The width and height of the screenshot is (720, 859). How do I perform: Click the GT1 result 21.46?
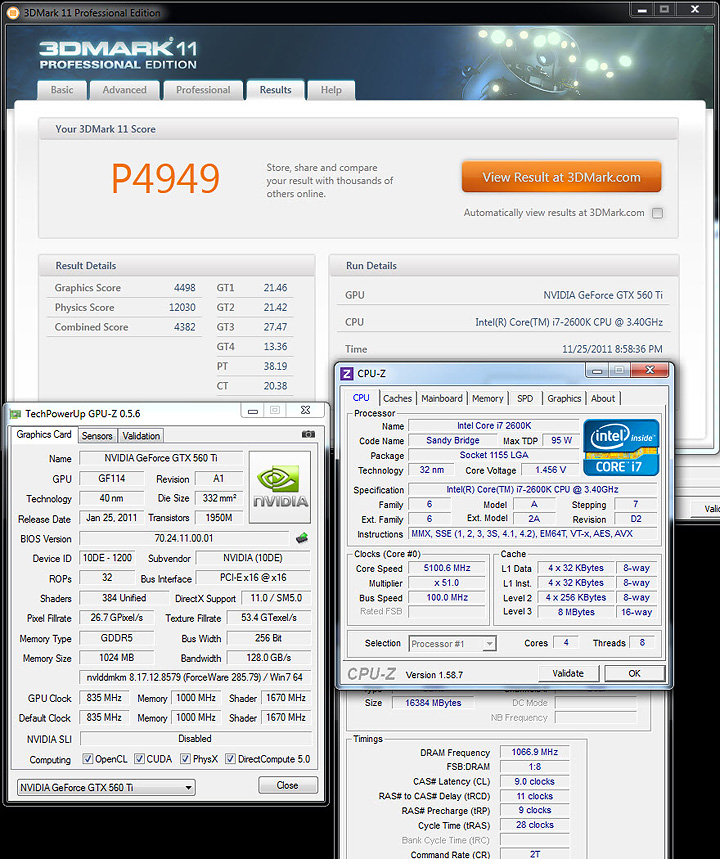pyautogui.click(x=275, y=288)
